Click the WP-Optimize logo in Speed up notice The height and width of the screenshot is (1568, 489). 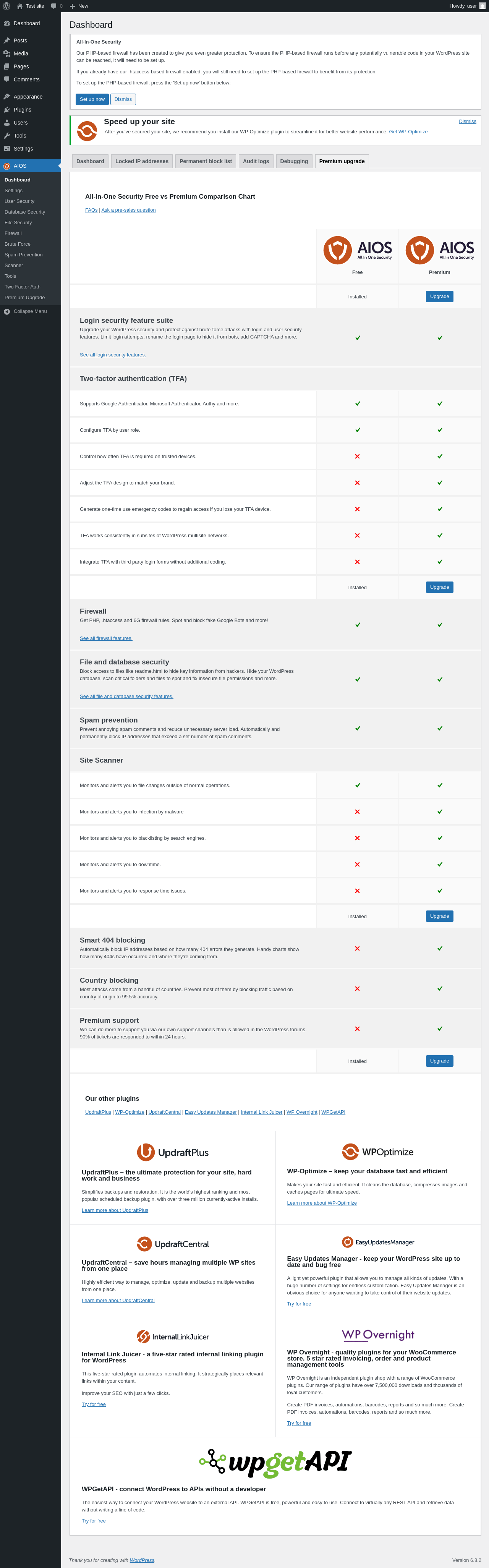tap(87, 131)
